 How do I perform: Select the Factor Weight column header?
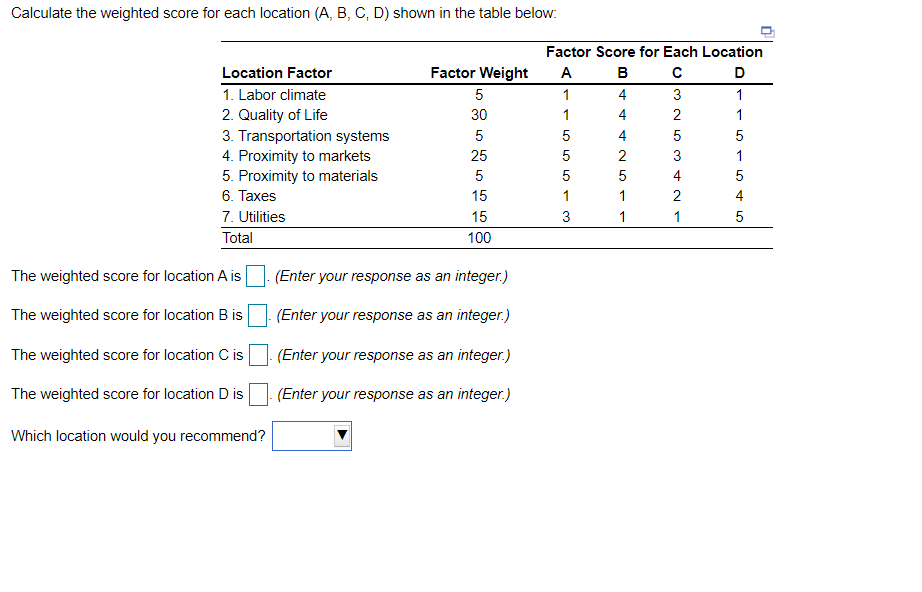(479, 72)
